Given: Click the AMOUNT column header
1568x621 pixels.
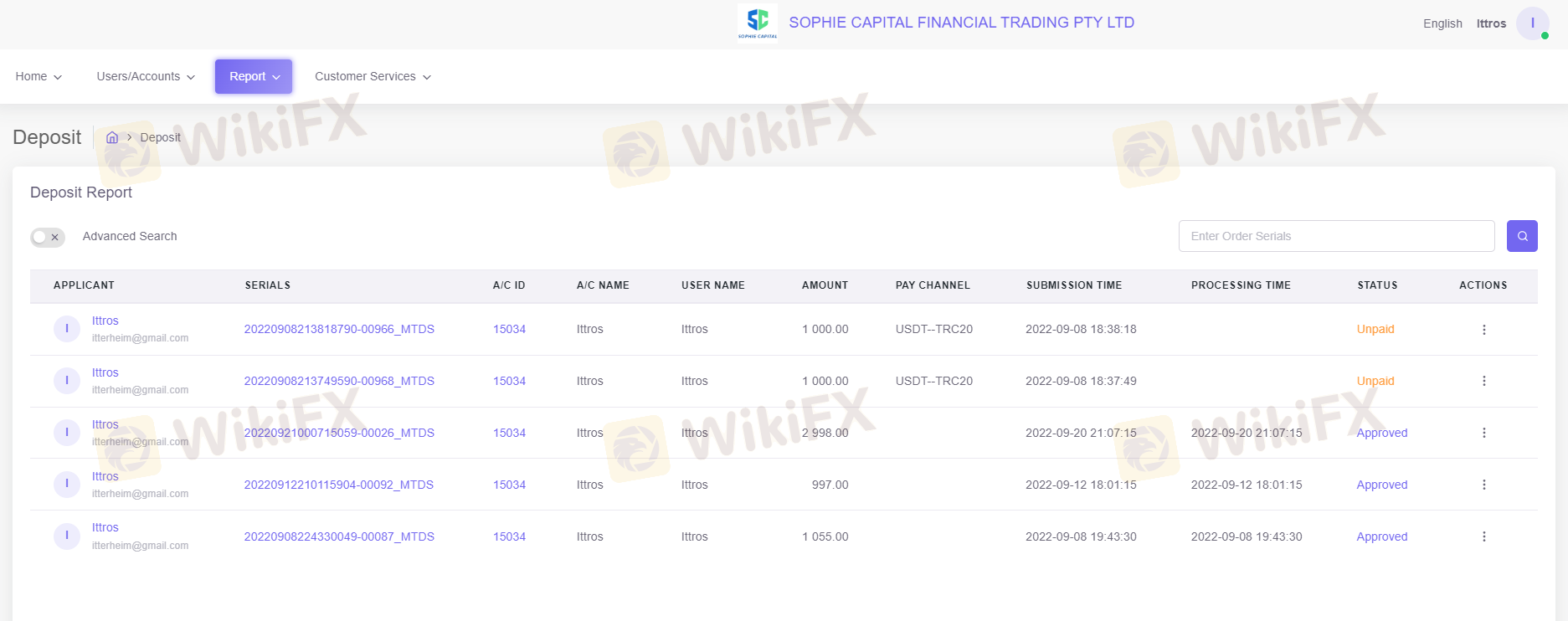Looking at the screenshot, I should point(825,285).
